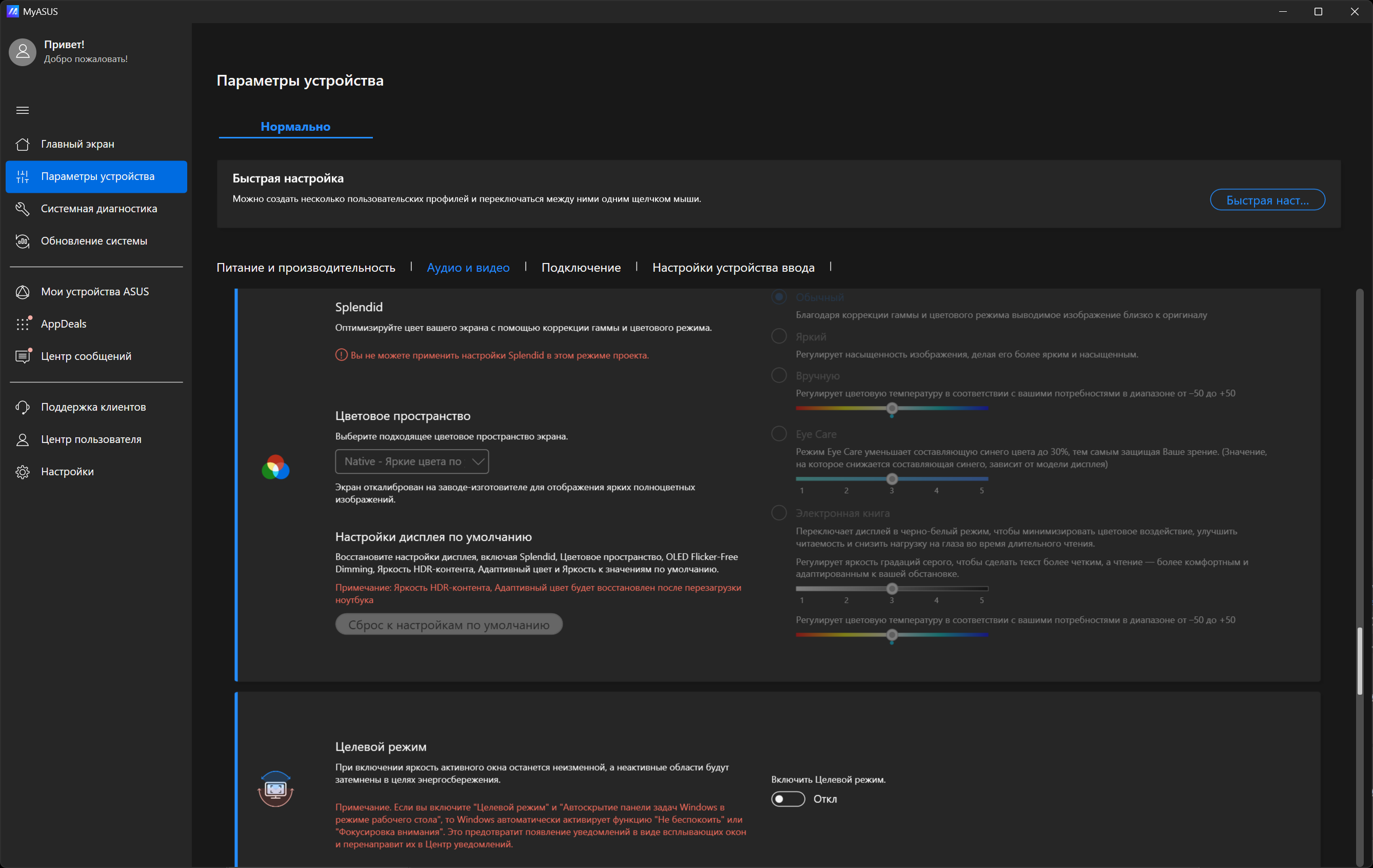Image resolution: width=1373 pixels, height=868 pixels.
Task: Click the Splendid RGB color circles icon
Action: tap(275, 468)
